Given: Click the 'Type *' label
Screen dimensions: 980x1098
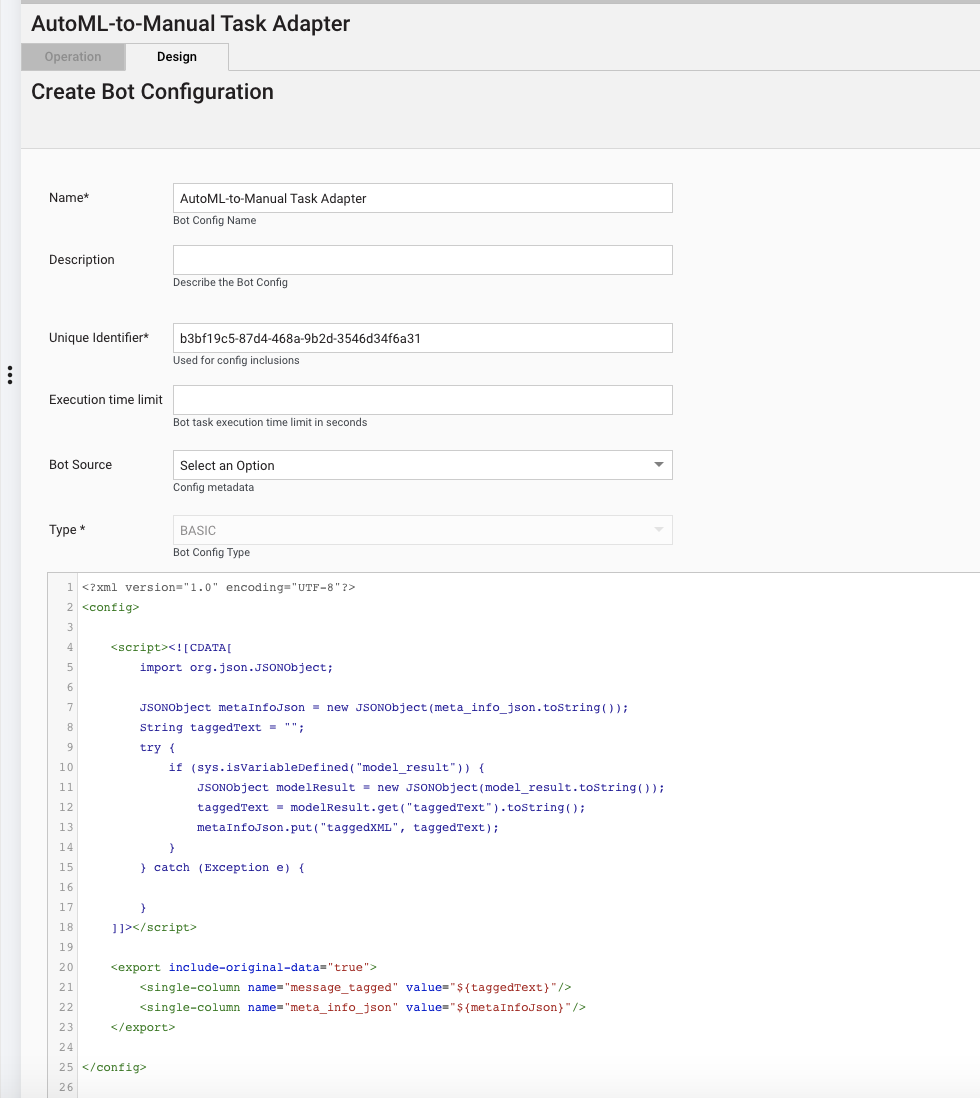Looking at the screenshot, I should (x=67, y=529).
